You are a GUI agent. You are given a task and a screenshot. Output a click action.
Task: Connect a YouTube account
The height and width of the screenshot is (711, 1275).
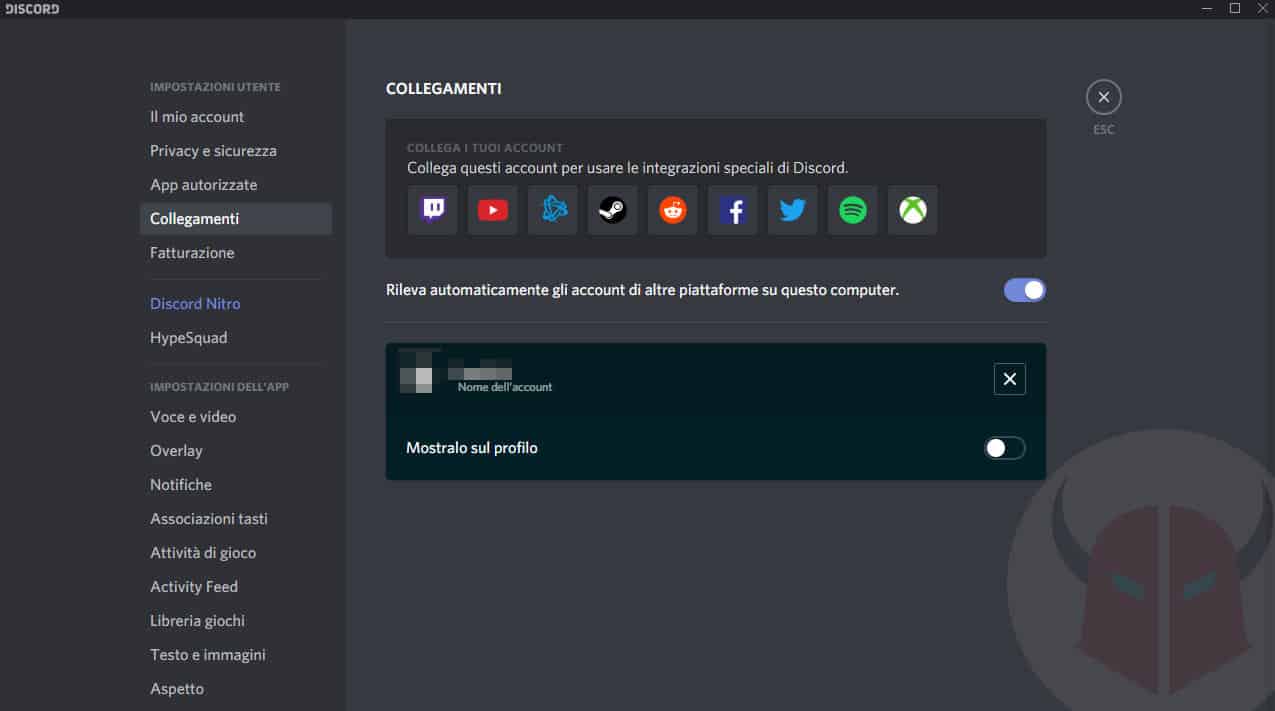493,210
